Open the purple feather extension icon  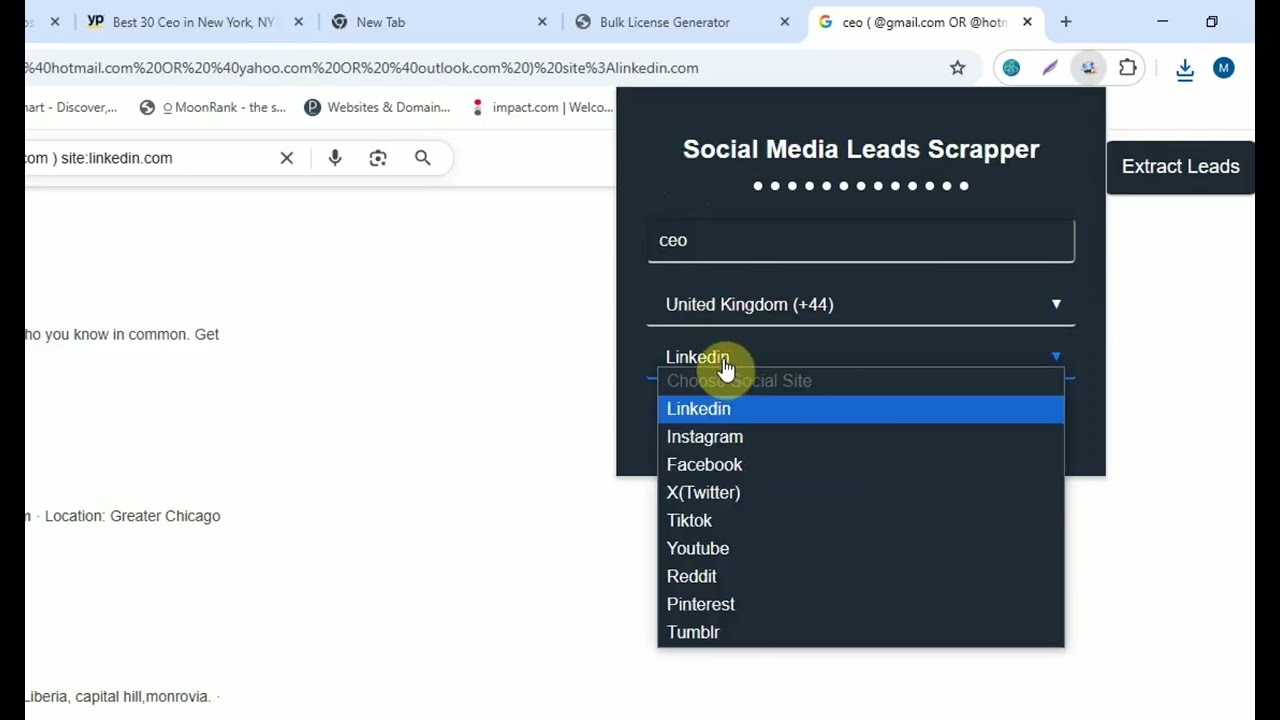pos(1049,68)
